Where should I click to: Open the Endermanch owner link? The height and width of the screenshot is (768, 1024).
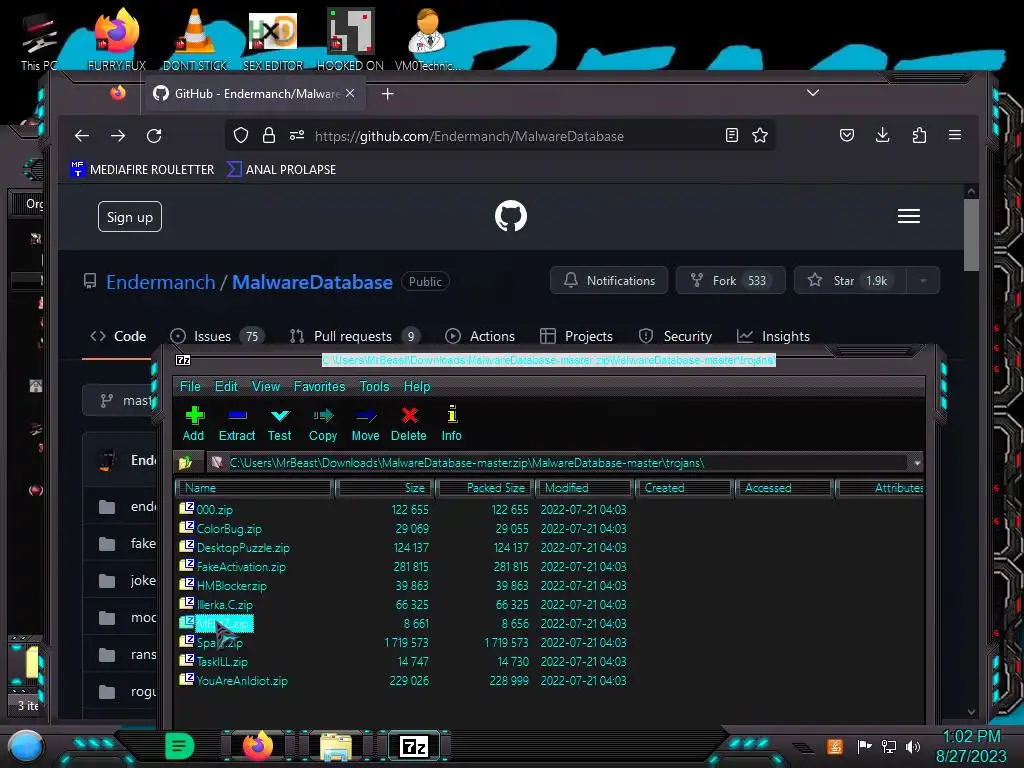click(161, 282)
